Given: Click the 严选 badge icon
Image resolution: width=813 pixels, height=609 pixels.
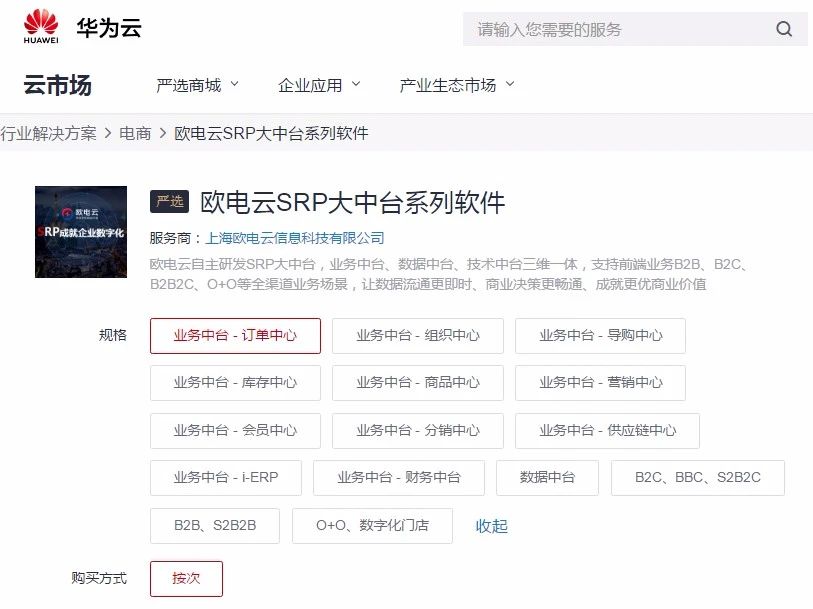Looking at the screenshot, I should coord(170,202).
